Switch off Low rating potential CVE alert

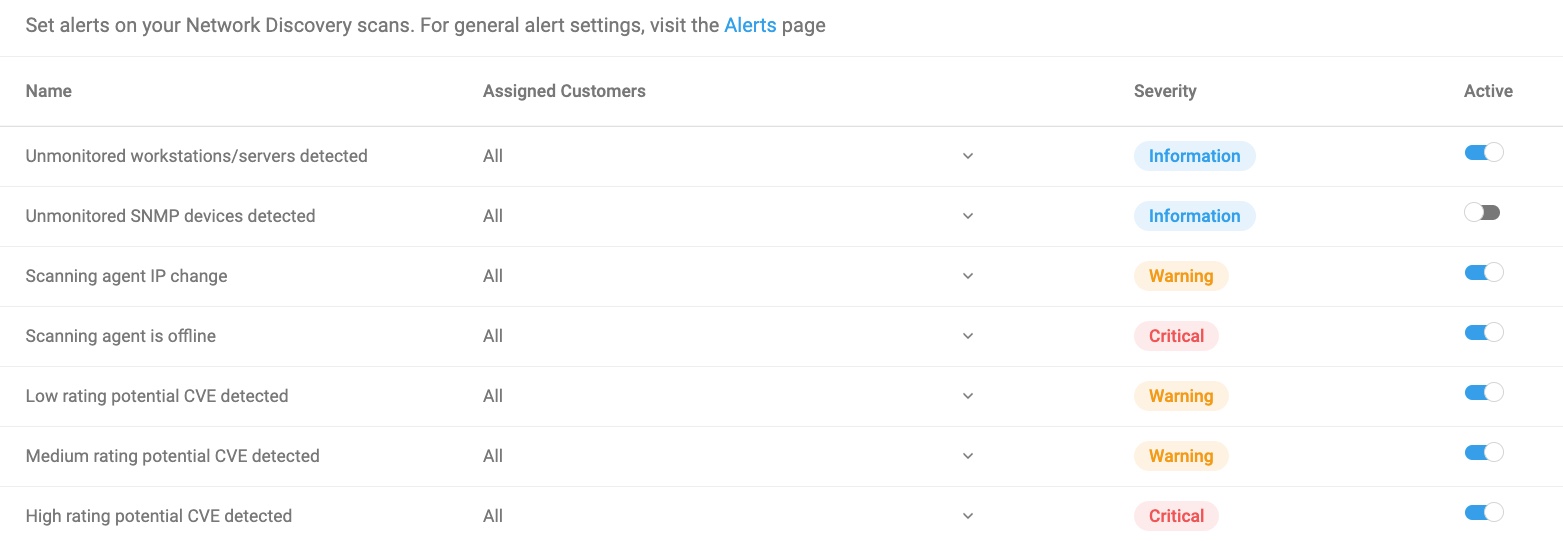click(x=1484, y=393)
